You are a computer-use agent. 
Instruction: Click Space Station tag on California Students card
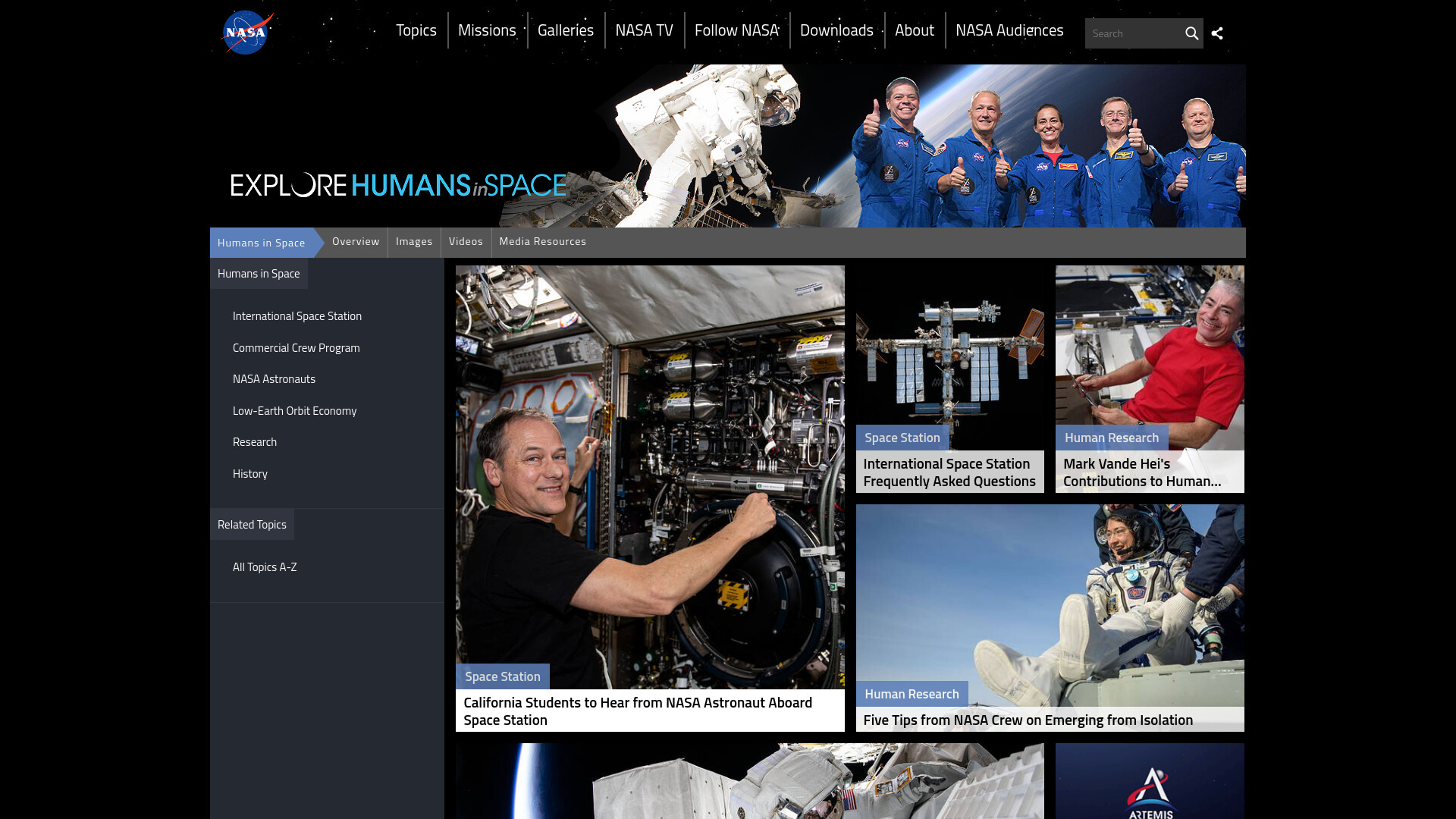[x=503, y=676]
